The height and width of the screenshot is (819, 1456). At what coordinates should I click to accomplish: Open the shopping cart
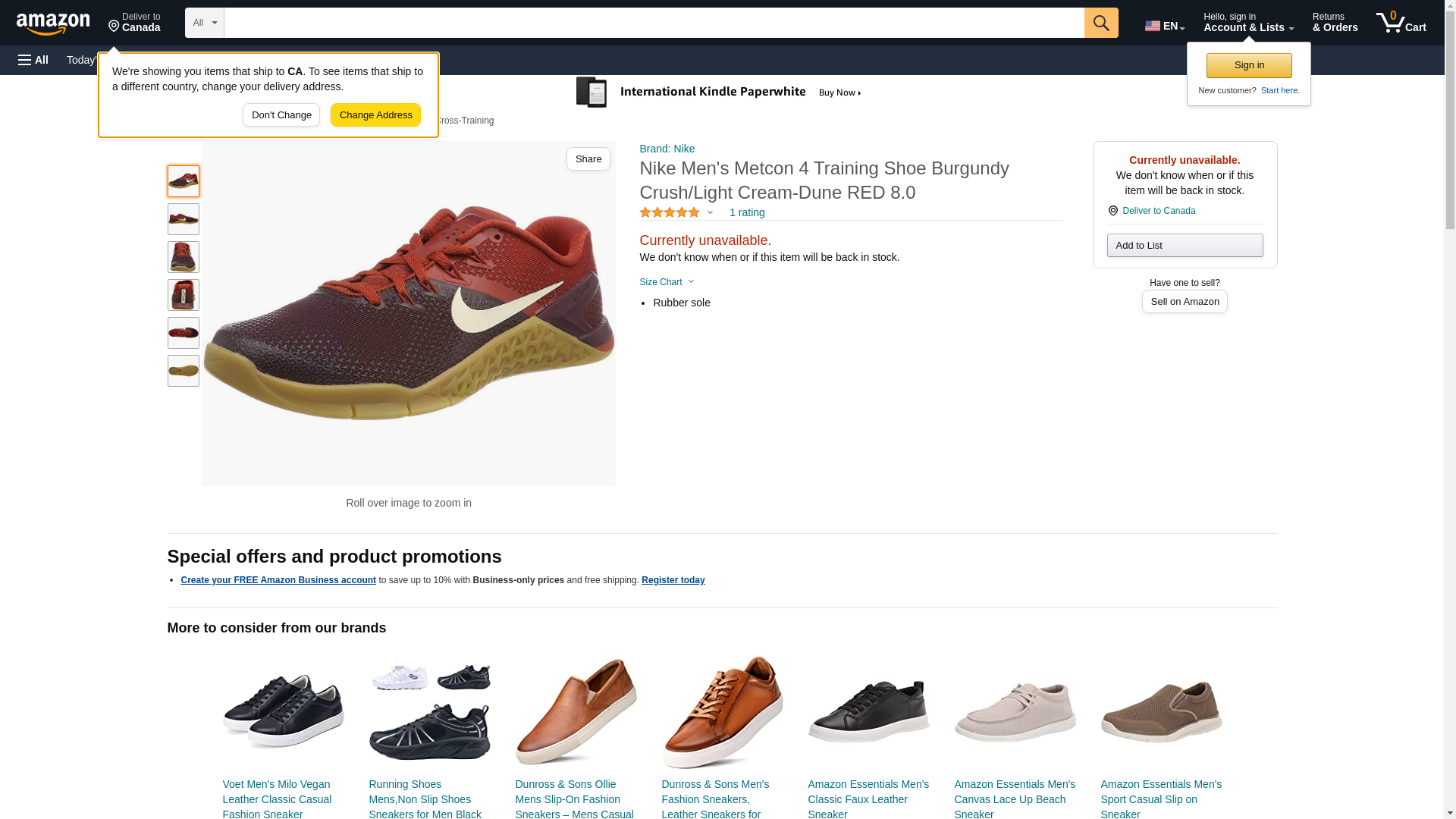pyautogui.click(x=1401, y=23)
